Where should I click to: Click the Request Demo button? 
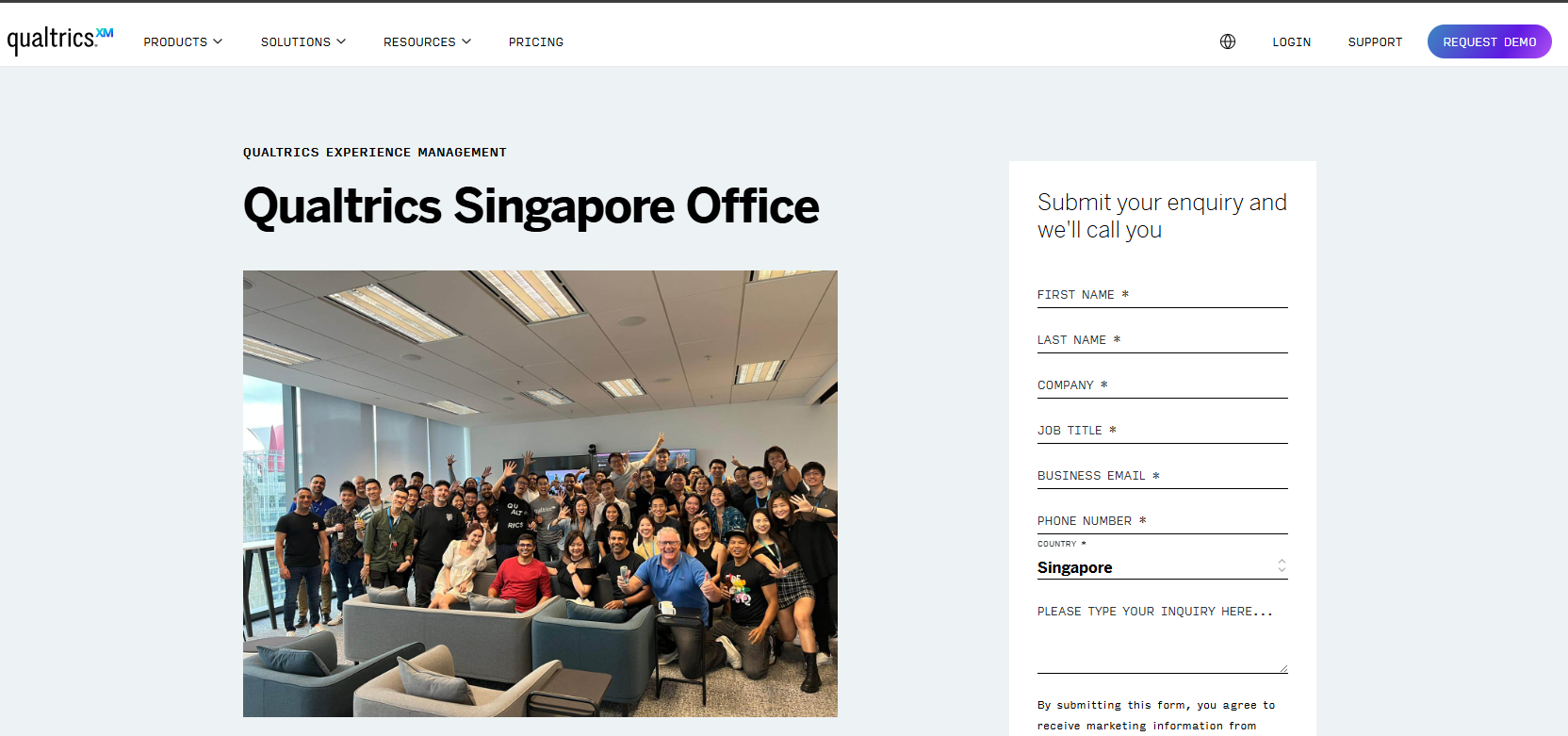point(1489,41)
